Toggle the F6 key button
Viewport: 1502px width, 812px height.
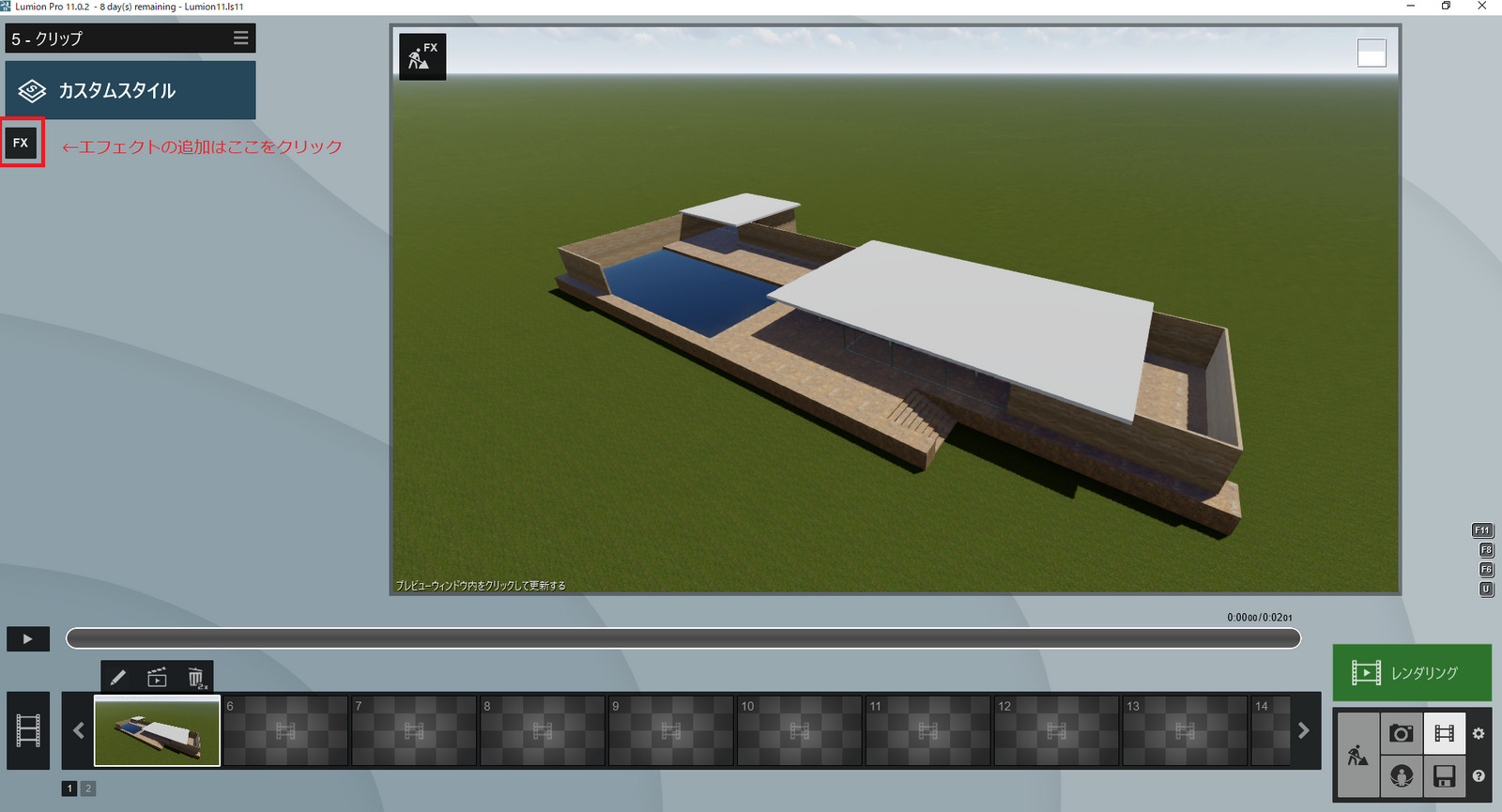(x=1486, y=570)
